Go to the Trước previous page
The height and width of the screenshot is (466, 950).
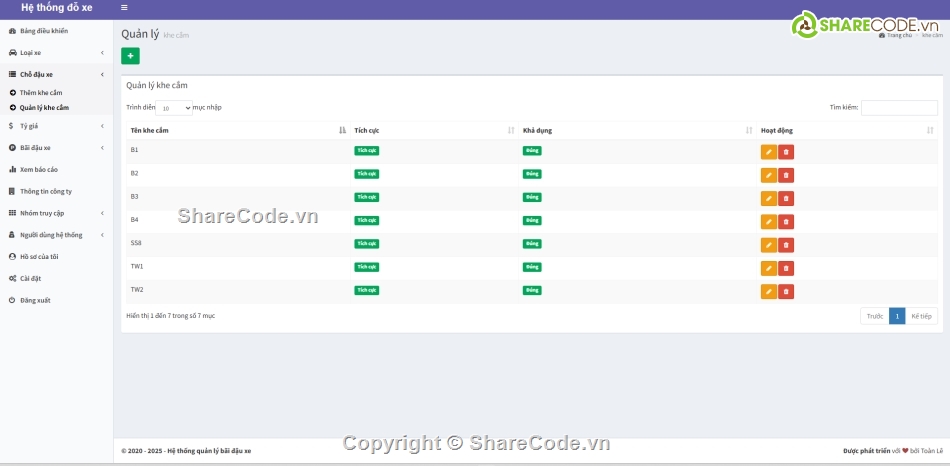click(x=875, y=316)
